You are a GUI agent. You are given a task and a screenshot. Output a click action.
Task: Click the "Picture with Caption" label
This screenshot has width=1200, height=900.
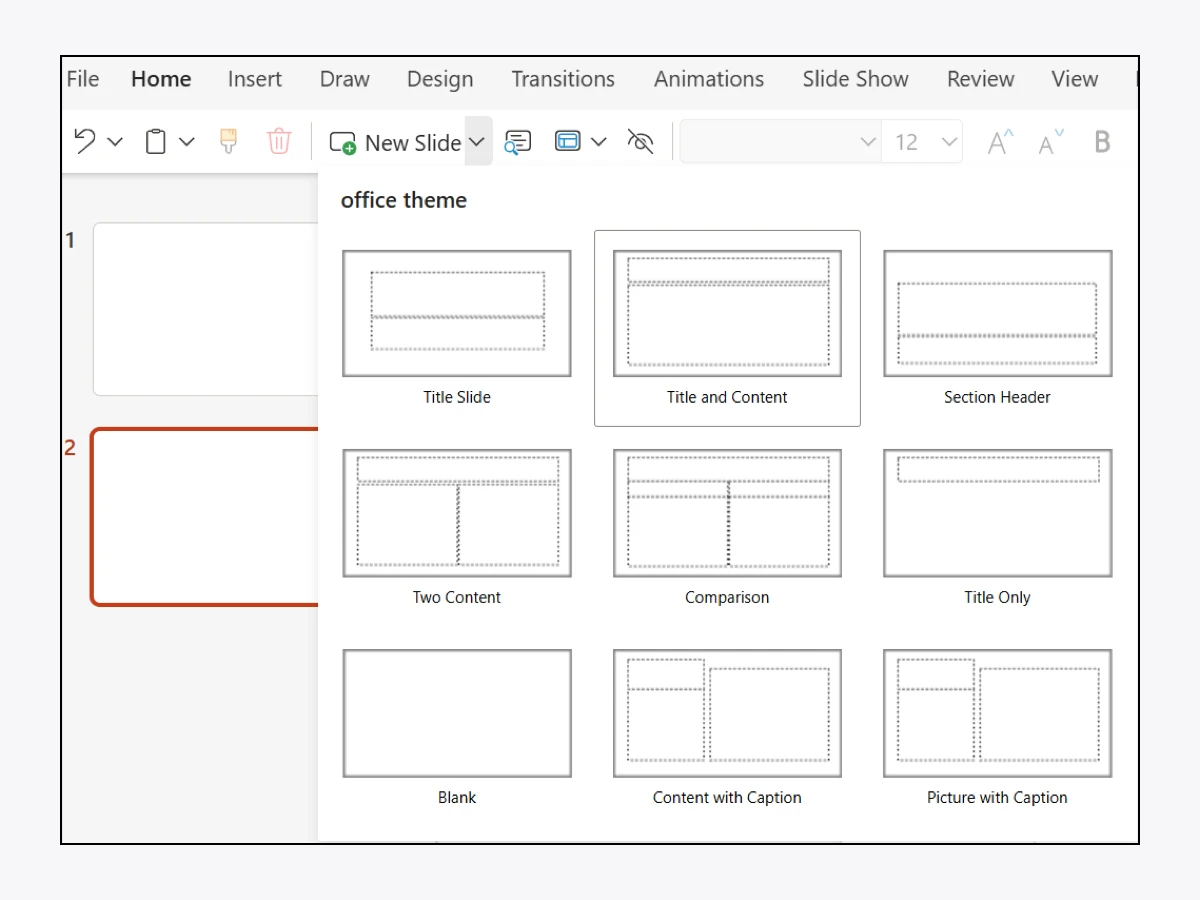click(997, 797)
